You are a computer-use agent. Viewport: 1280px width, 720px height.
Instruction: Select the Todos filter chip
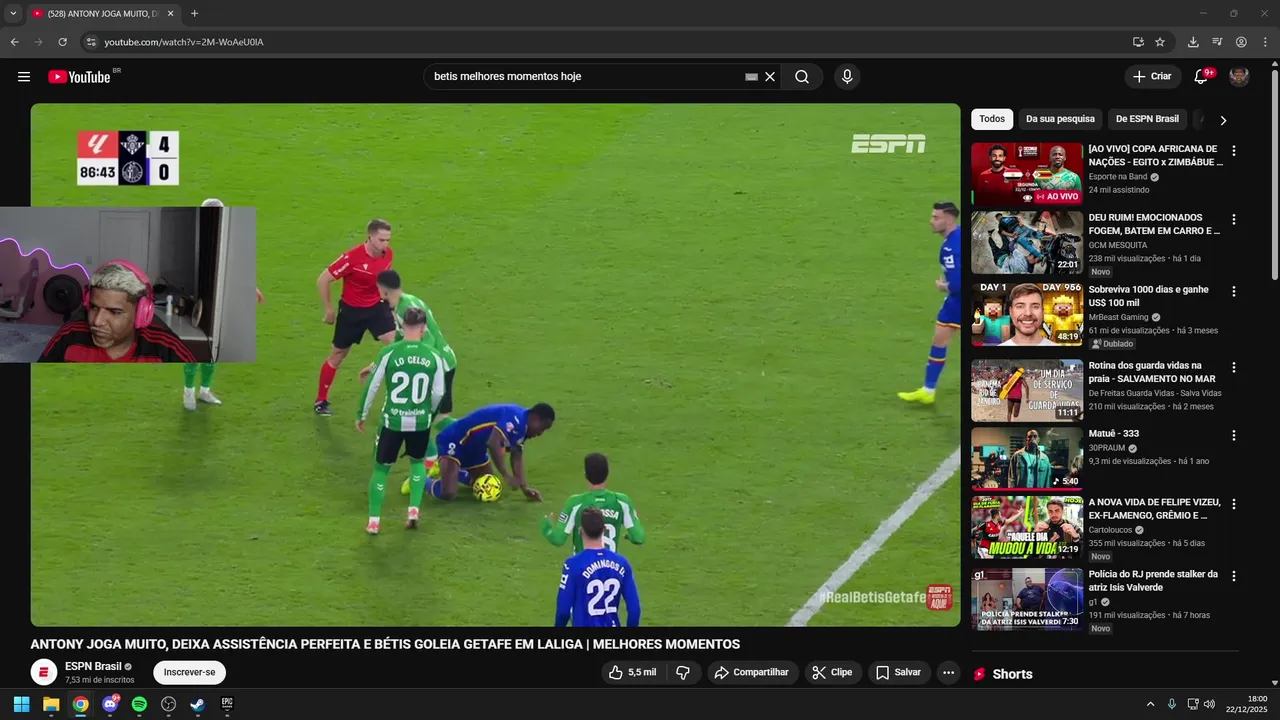pyautogui.click(x=992, y=119)
